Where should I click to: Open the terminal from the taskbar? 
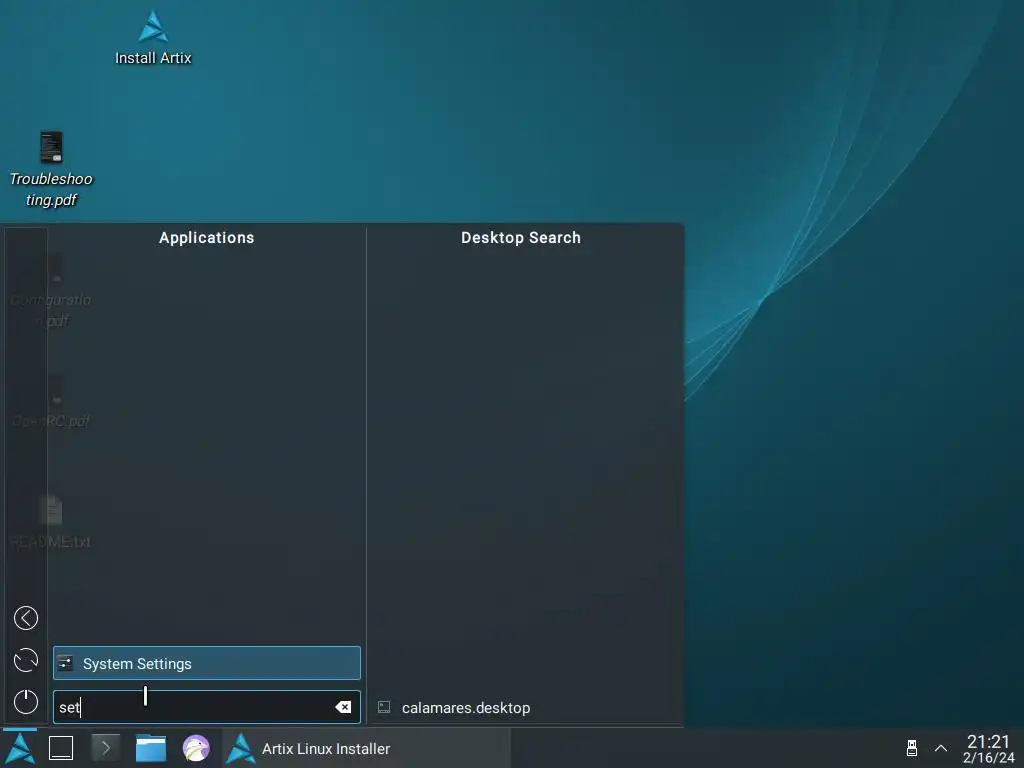click(x=105, y=748)
